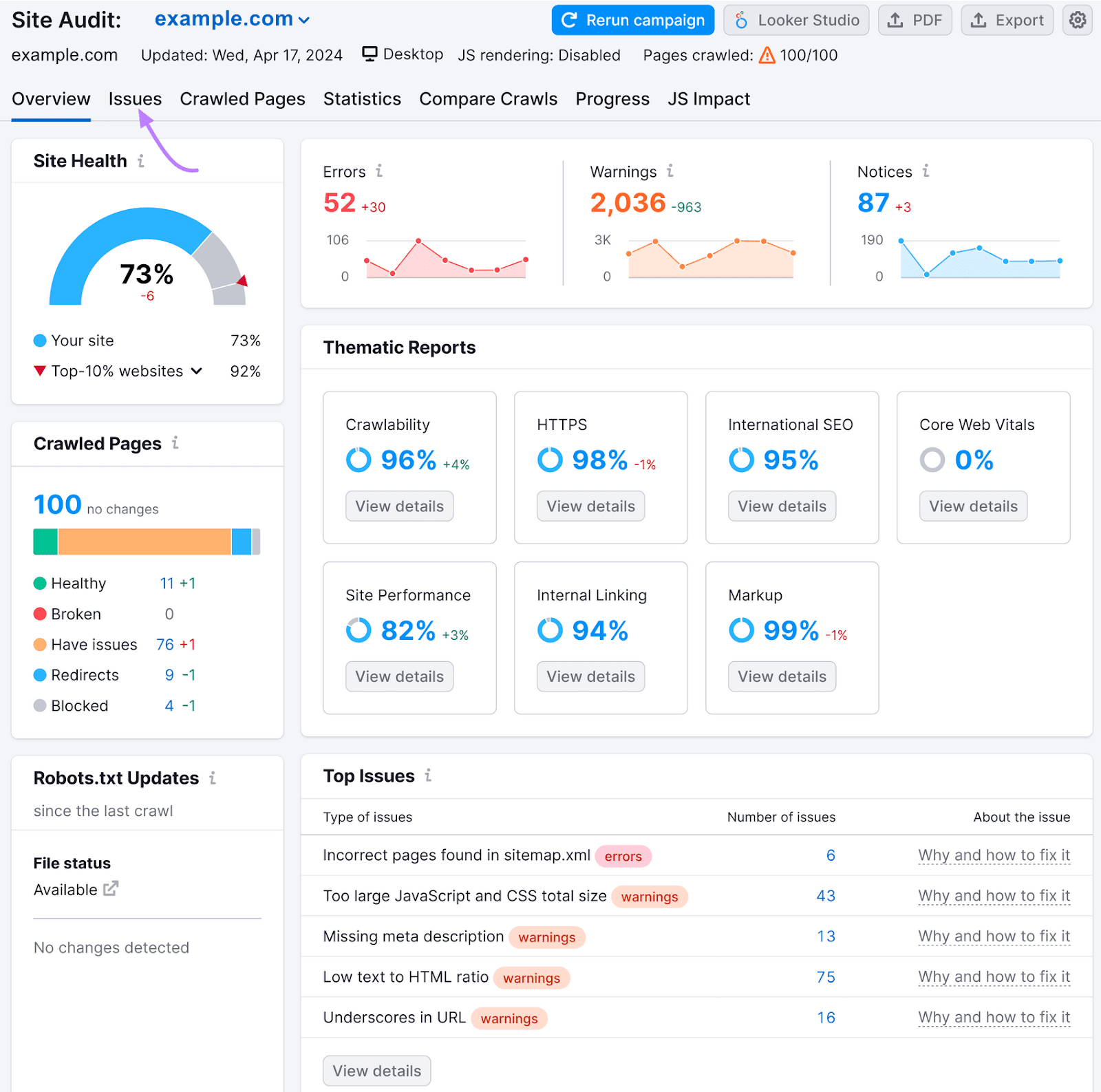Open the Compare Crawls tab
The height and width of the screenshot is (1092, 1101).
[x=488, y=98]
